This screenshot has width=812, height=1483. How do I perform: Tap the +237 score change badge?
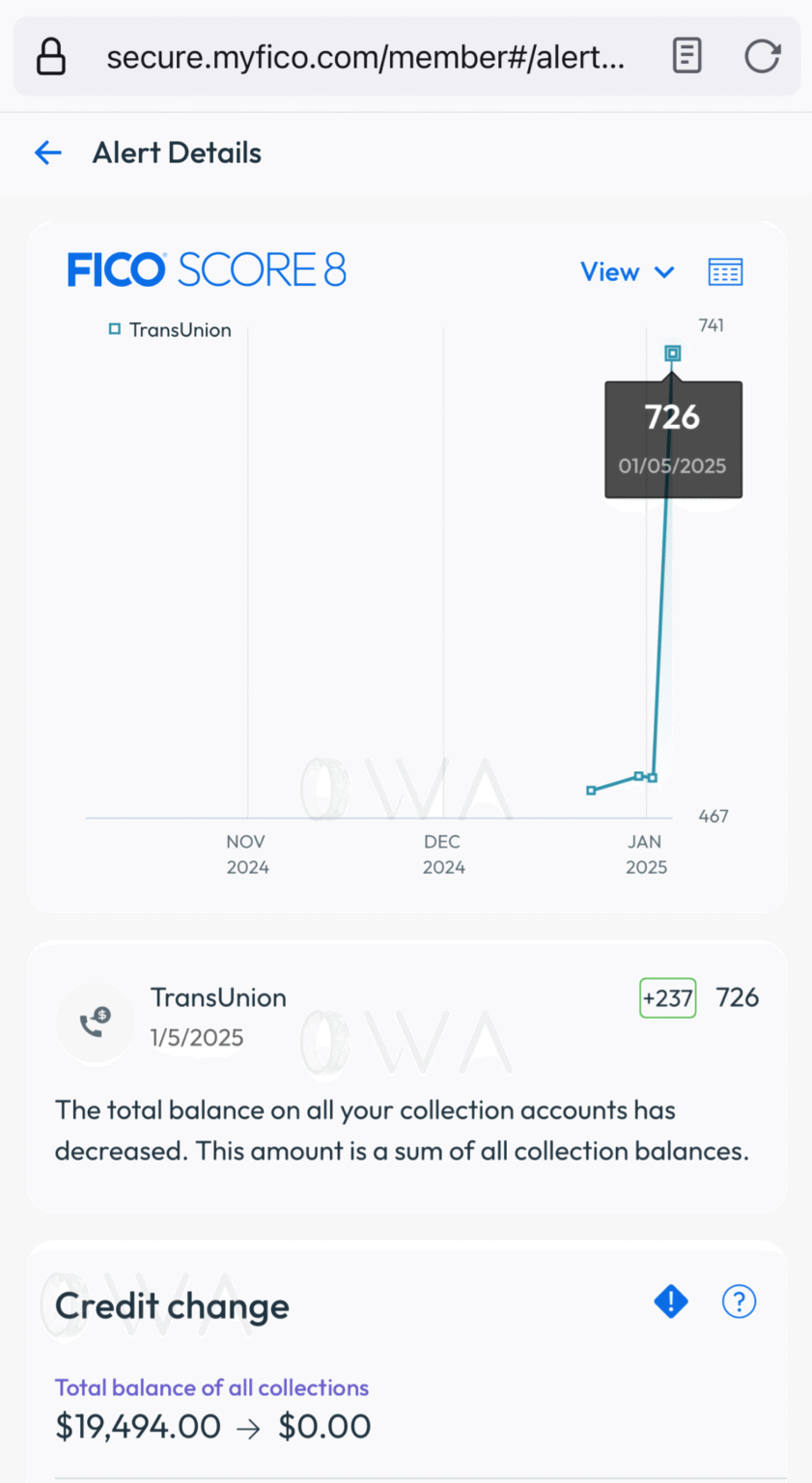pos(668,998)
